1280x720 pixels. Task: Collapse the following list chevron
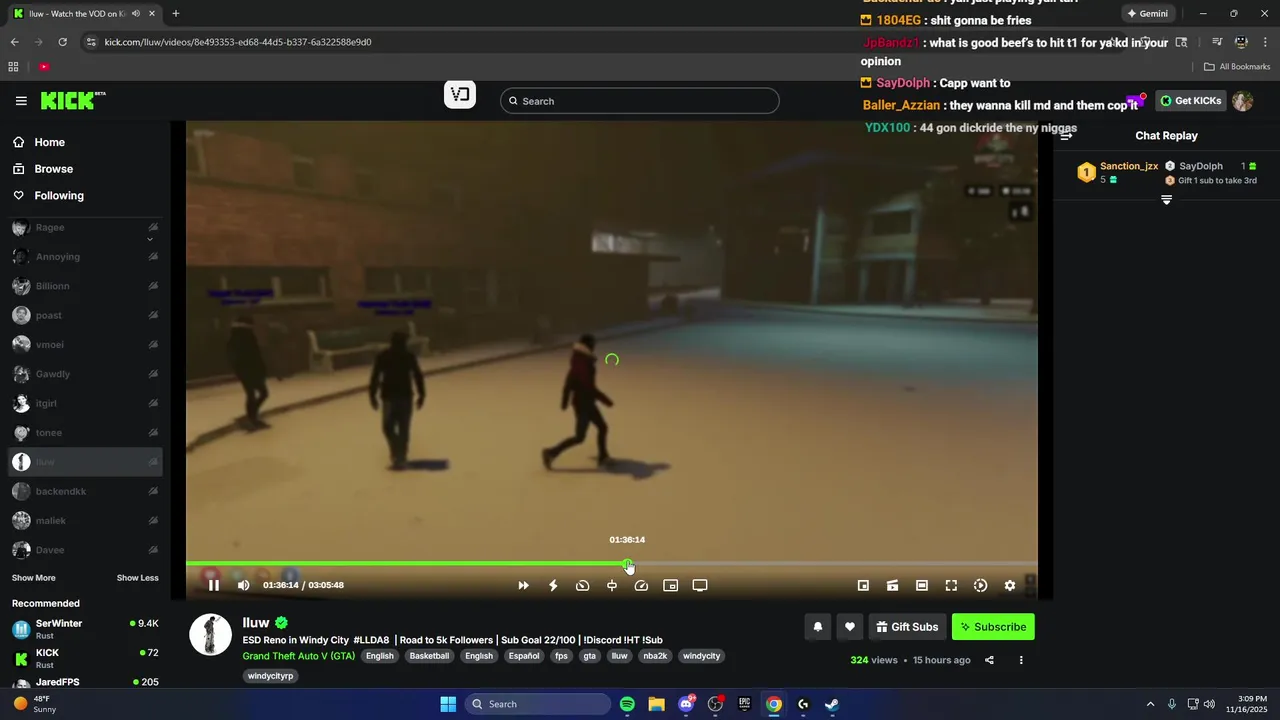point(150,239)
